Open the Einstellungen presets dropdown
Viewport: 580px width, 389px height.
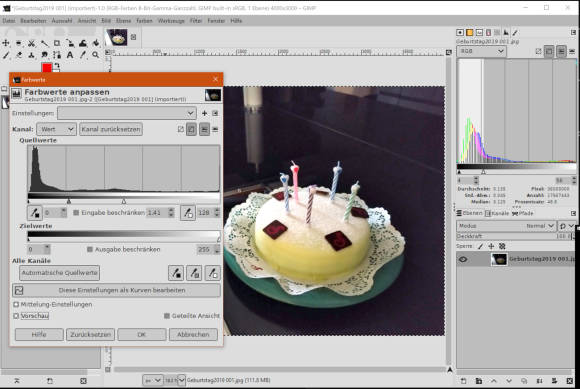[127, 113]
